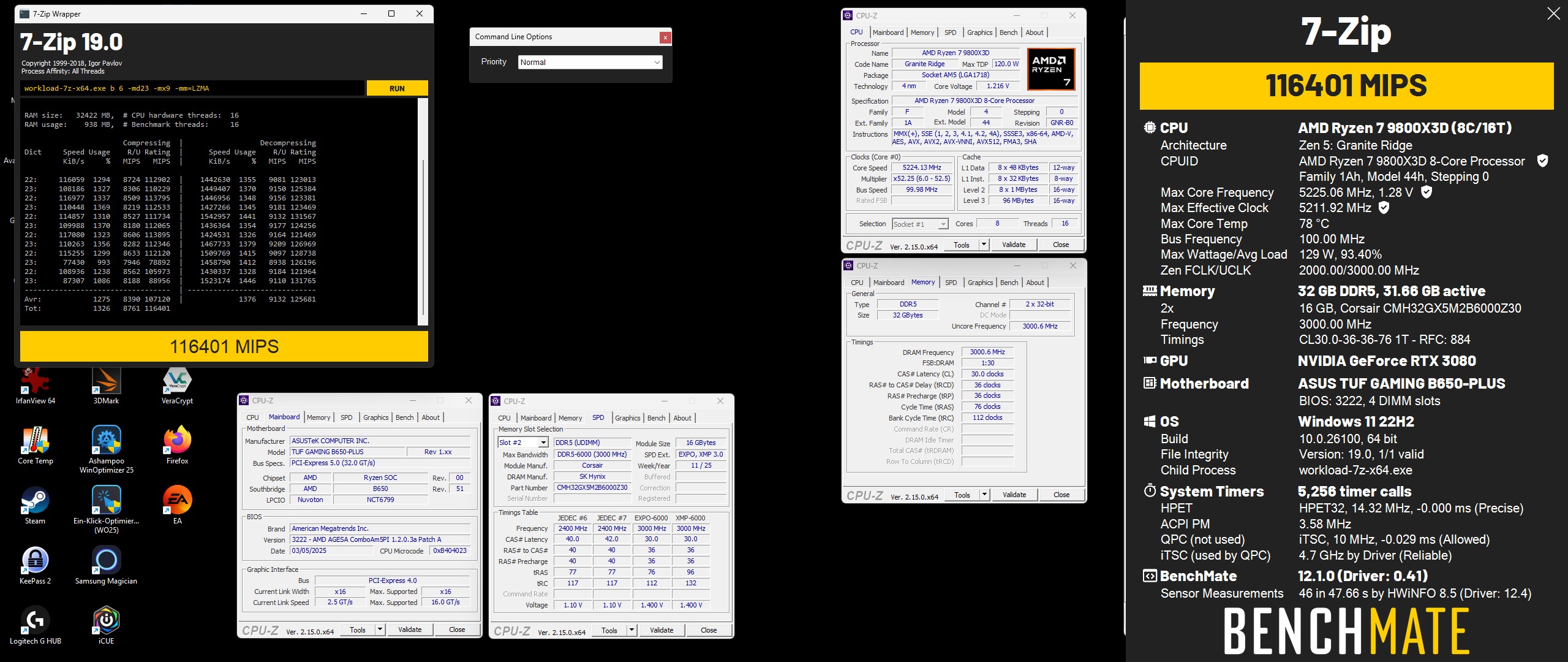1568x662 pixels.
Task: Click the BenchMate Motherboard icon
Action: click(1150, 383)
